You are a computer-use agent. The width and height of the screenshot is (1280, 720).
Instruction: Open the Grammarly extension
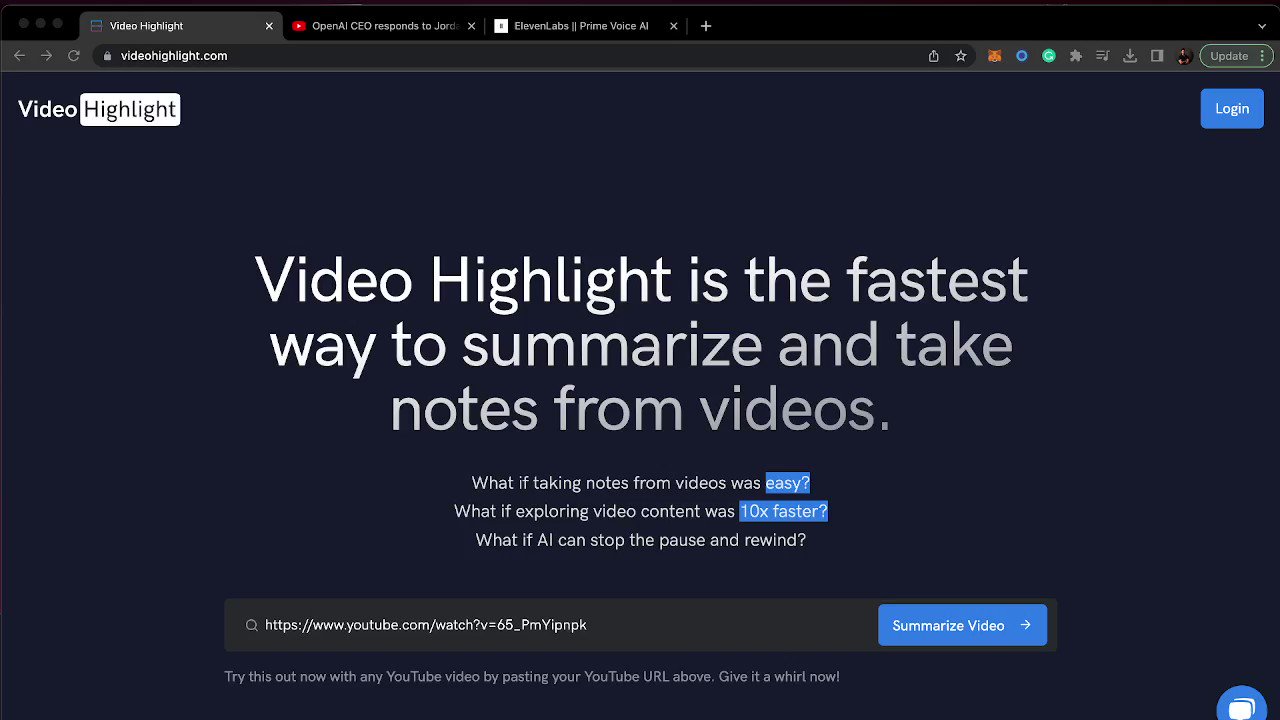1049,56
